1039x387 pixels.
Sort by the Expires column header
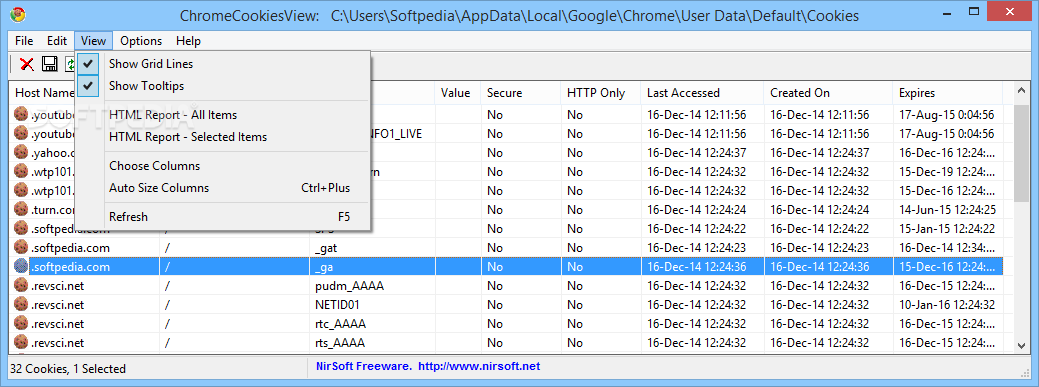click(x=948, y=93)
